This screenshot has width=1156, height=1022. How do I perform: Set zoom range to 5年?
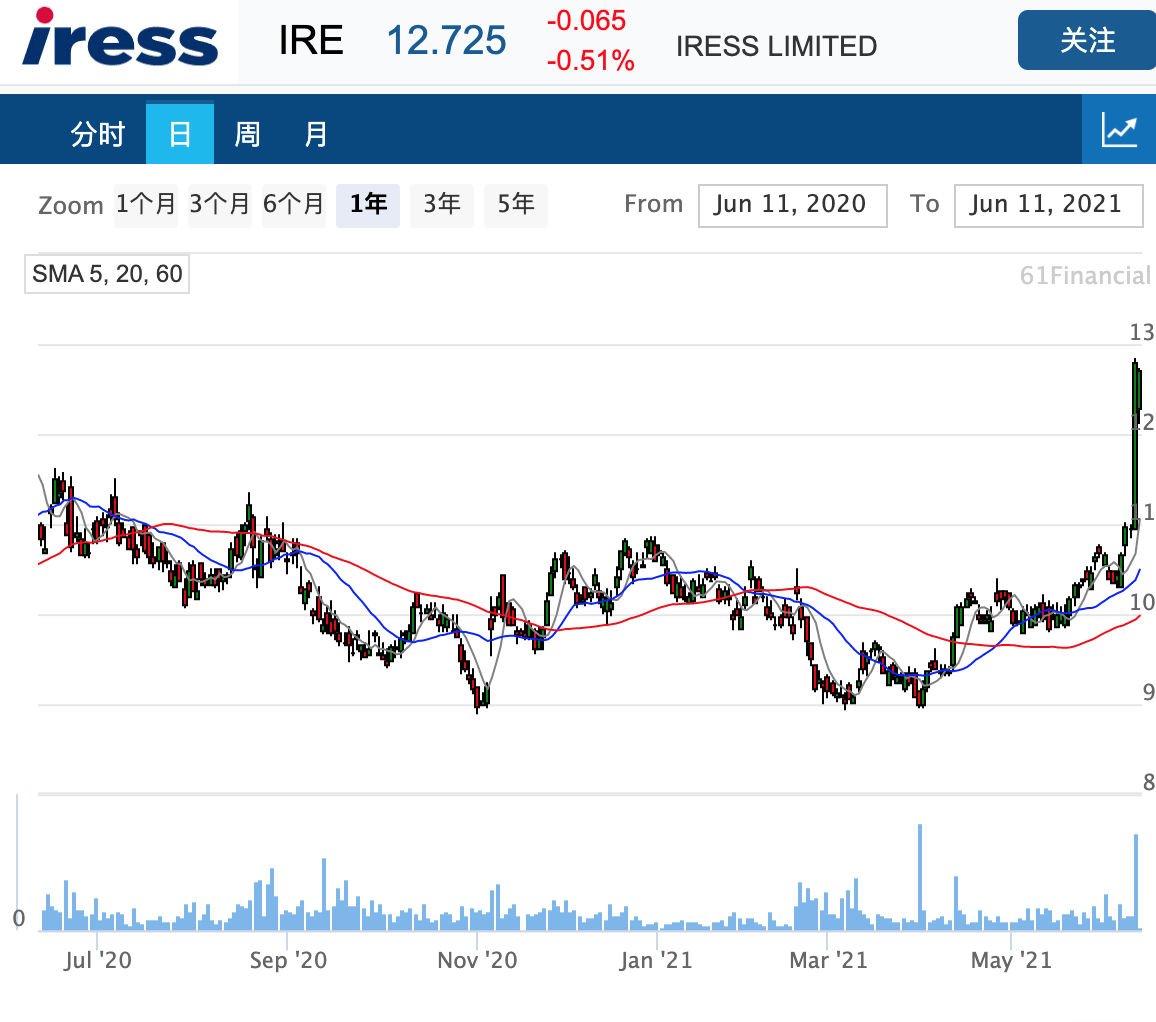click(x=515, y=205)
